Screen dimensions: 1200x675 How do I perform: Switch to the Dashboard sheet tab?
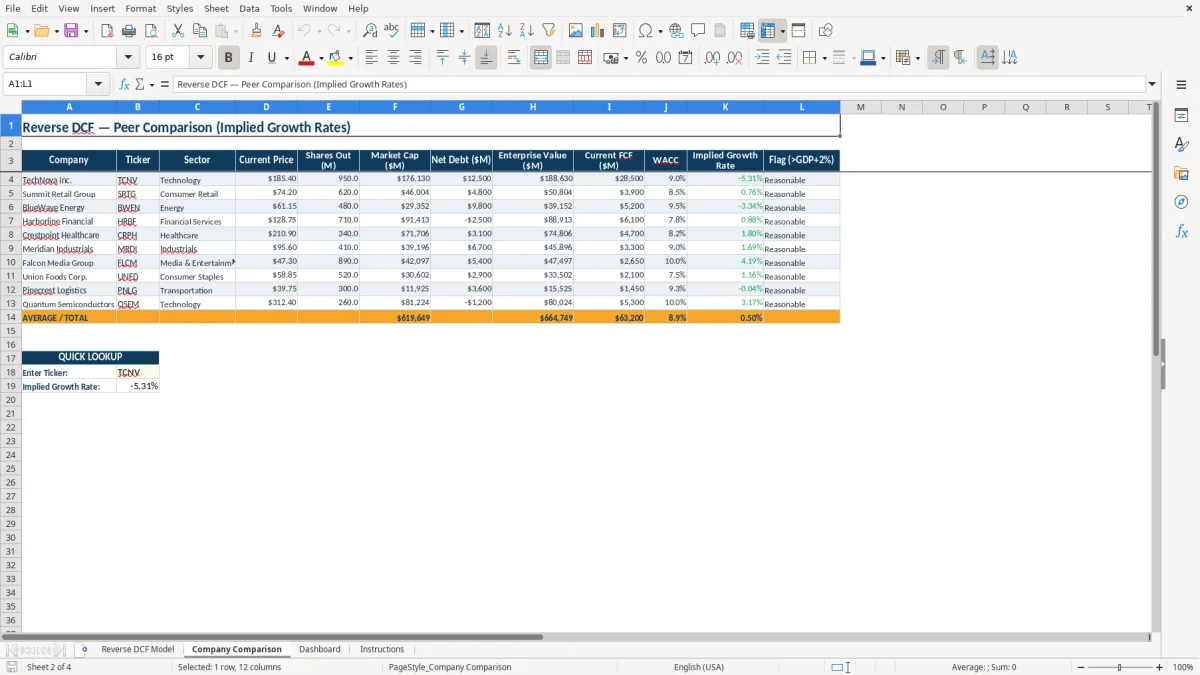tap(319, 649)
